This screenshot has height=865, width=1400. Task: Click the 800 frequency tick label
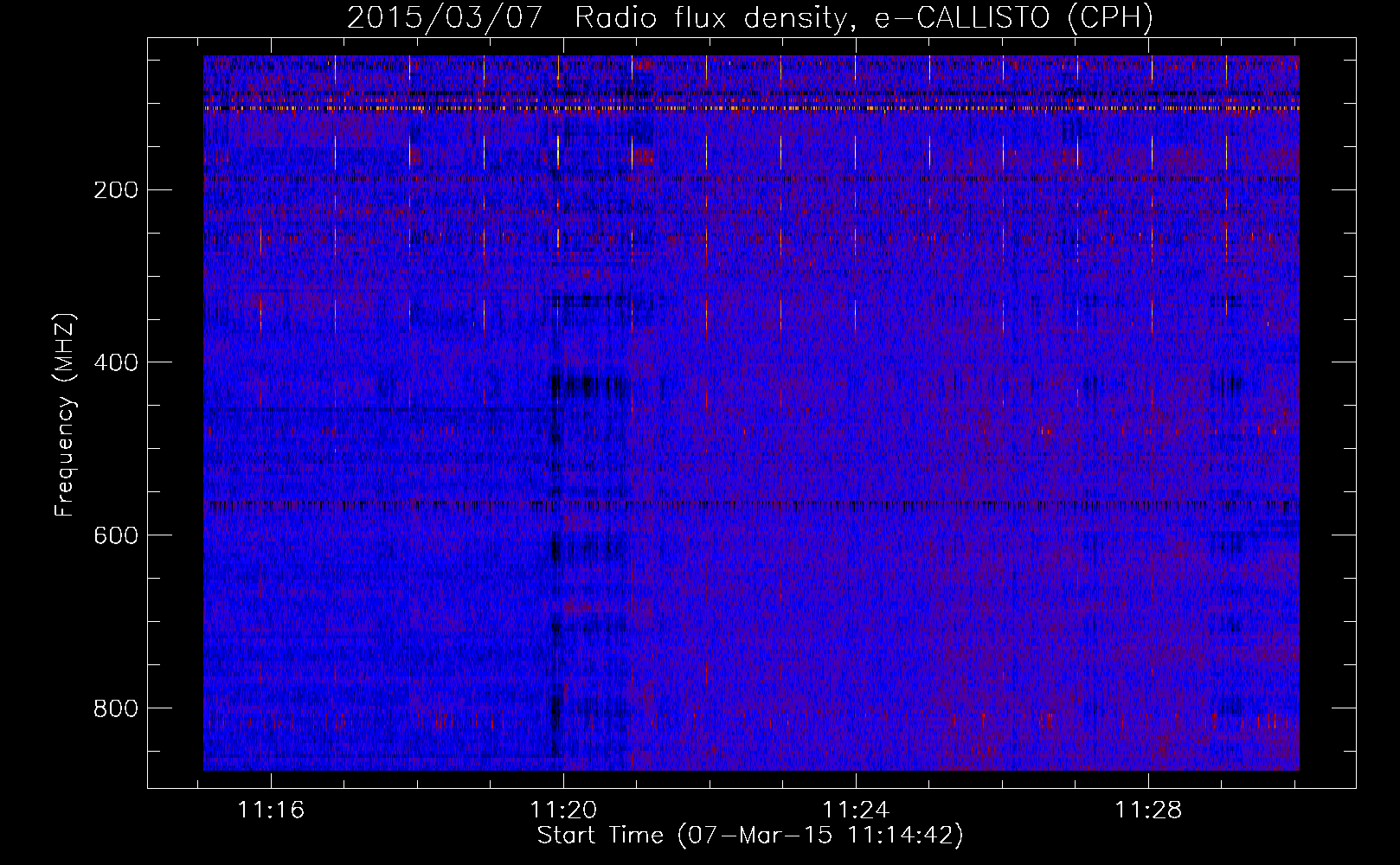(116, 709)
